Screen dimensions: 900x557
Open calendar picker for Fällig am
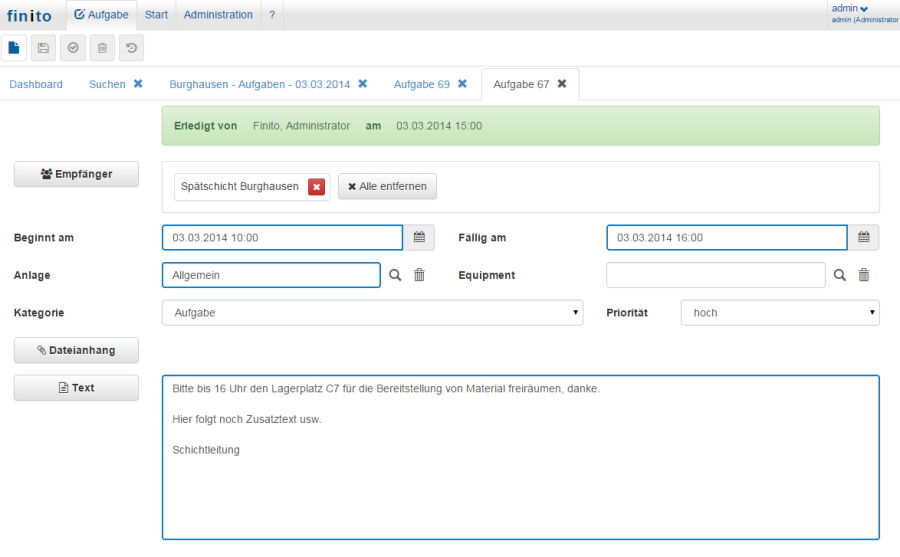[x=864, y=238]
